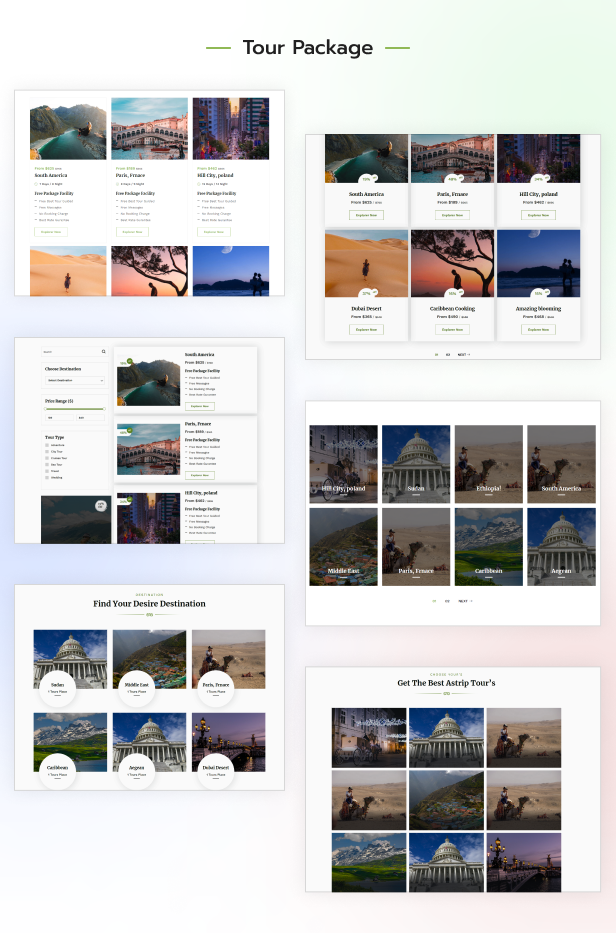Click the Tour Package page heading
The width and height of the screenshot is (616, 933).
[308, 48]
